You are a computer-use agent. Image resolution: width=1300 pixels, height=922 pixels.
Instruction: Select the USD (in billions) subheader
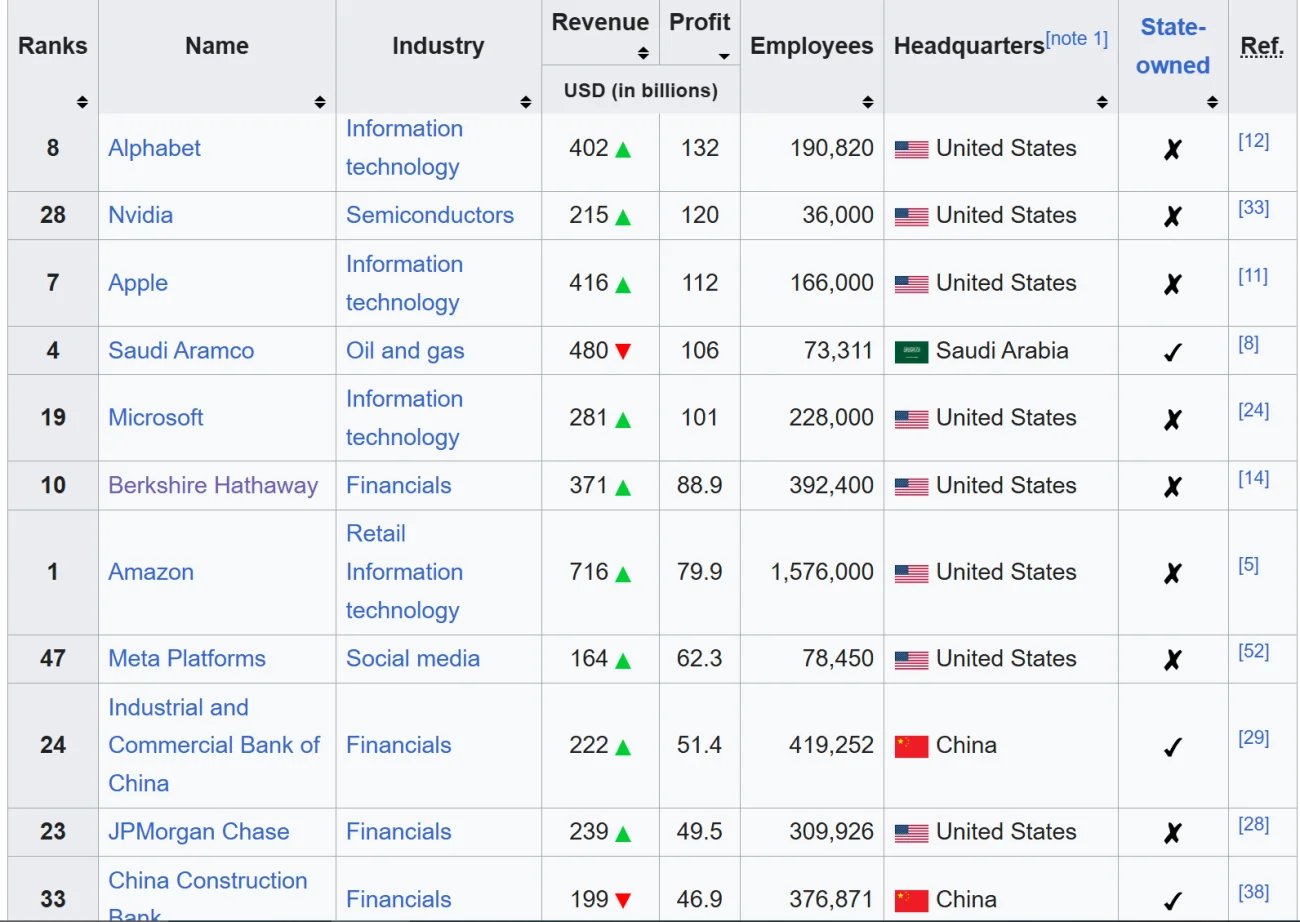point(641,90)
